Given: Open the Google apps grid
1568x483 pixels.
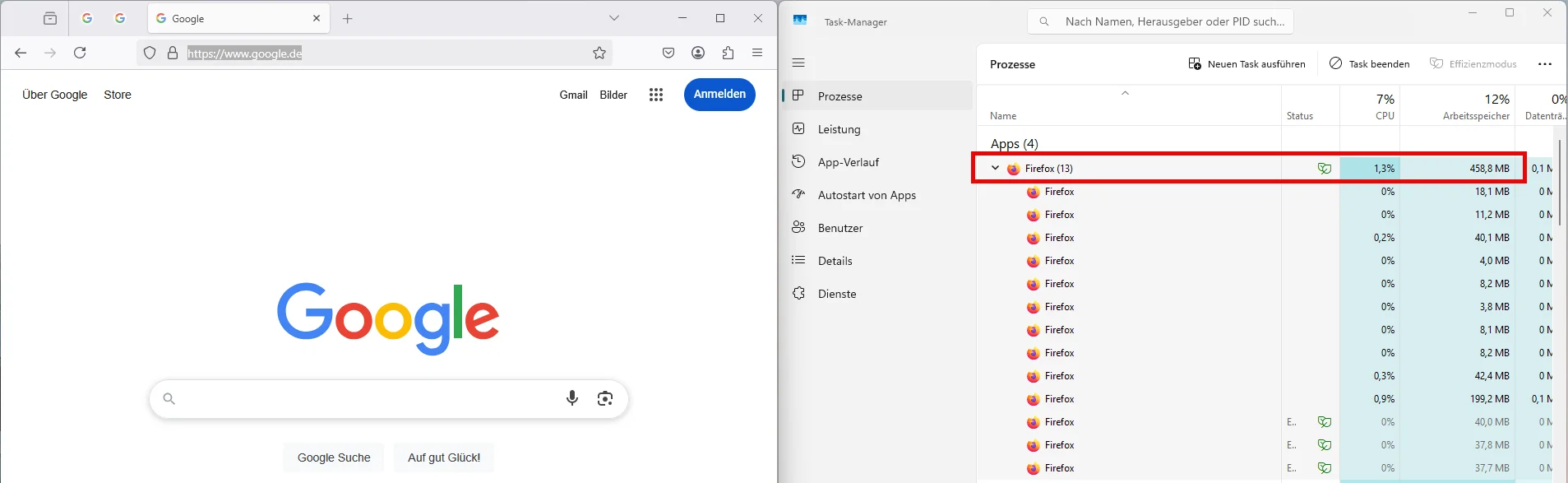Looking at the screenshot, I should click(x=656, y=95).
